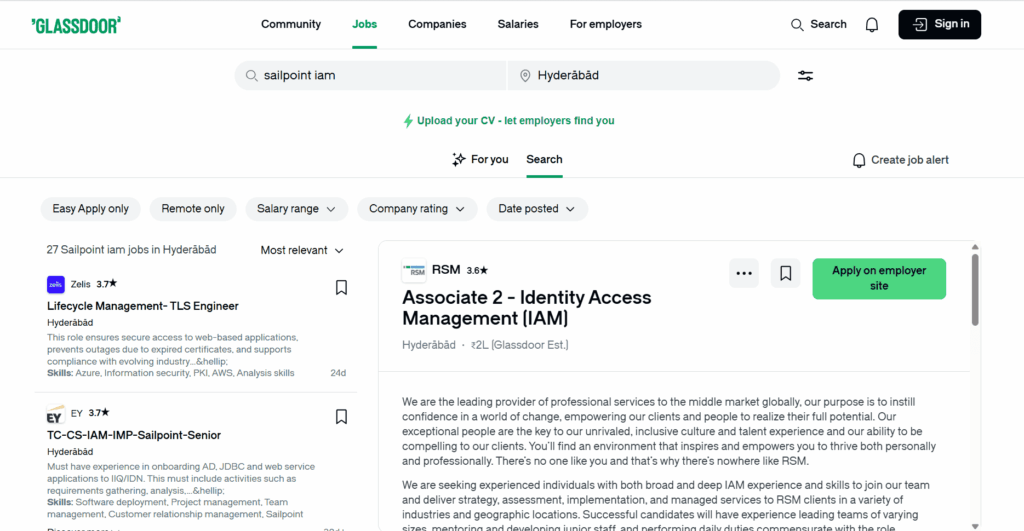This screenshot has width=1024, height=531.
Task: Click the scrollbar up arrow in details
Action: click(975, 247)
